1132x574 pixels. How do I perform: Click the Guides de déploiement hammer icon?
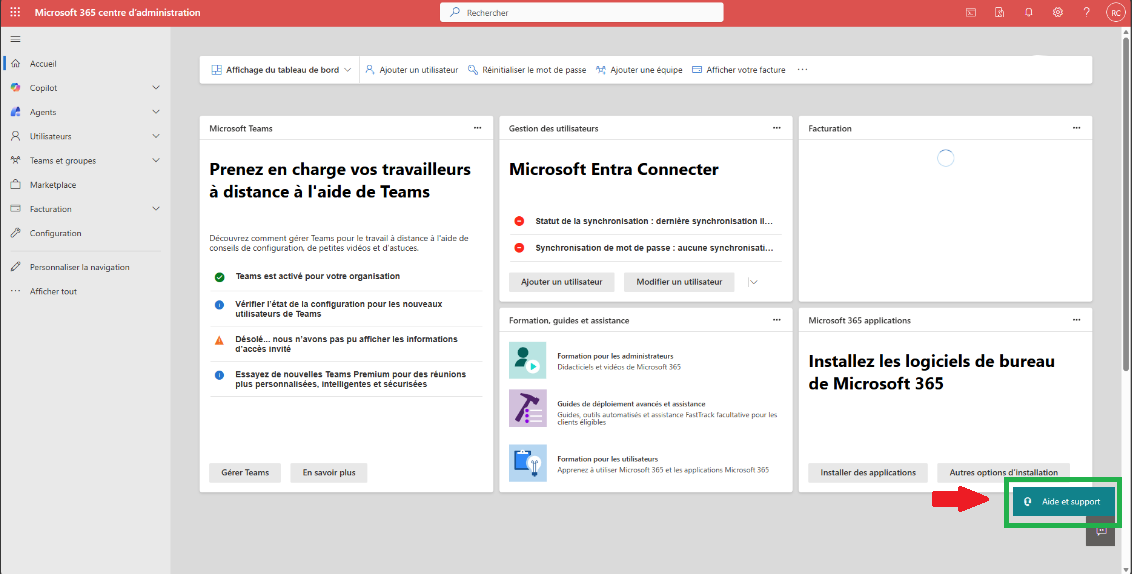(x=527, y=409)
